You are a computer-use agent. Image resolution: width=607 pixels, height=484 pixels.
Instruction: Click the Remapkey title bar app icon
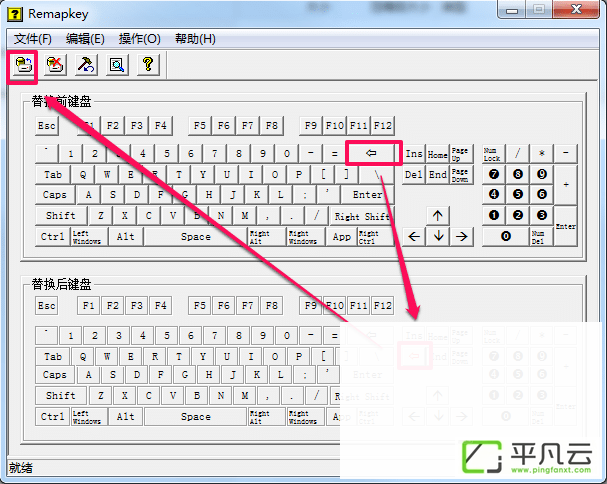click(x=15, y=14)
